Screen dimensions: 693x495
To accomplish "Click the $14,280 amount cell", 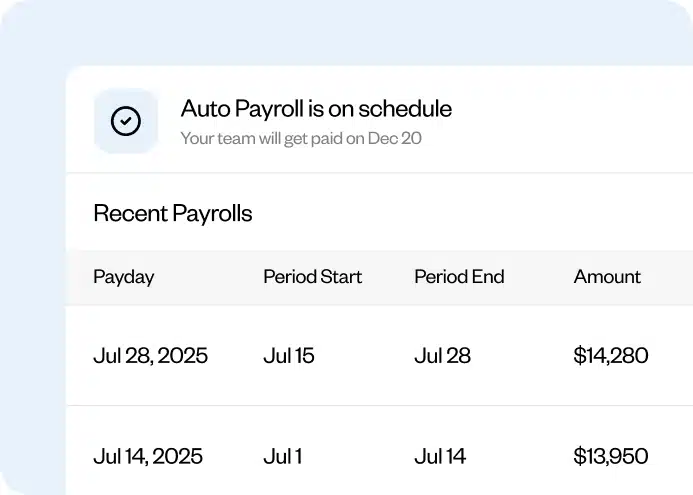I will pos(611,355).
